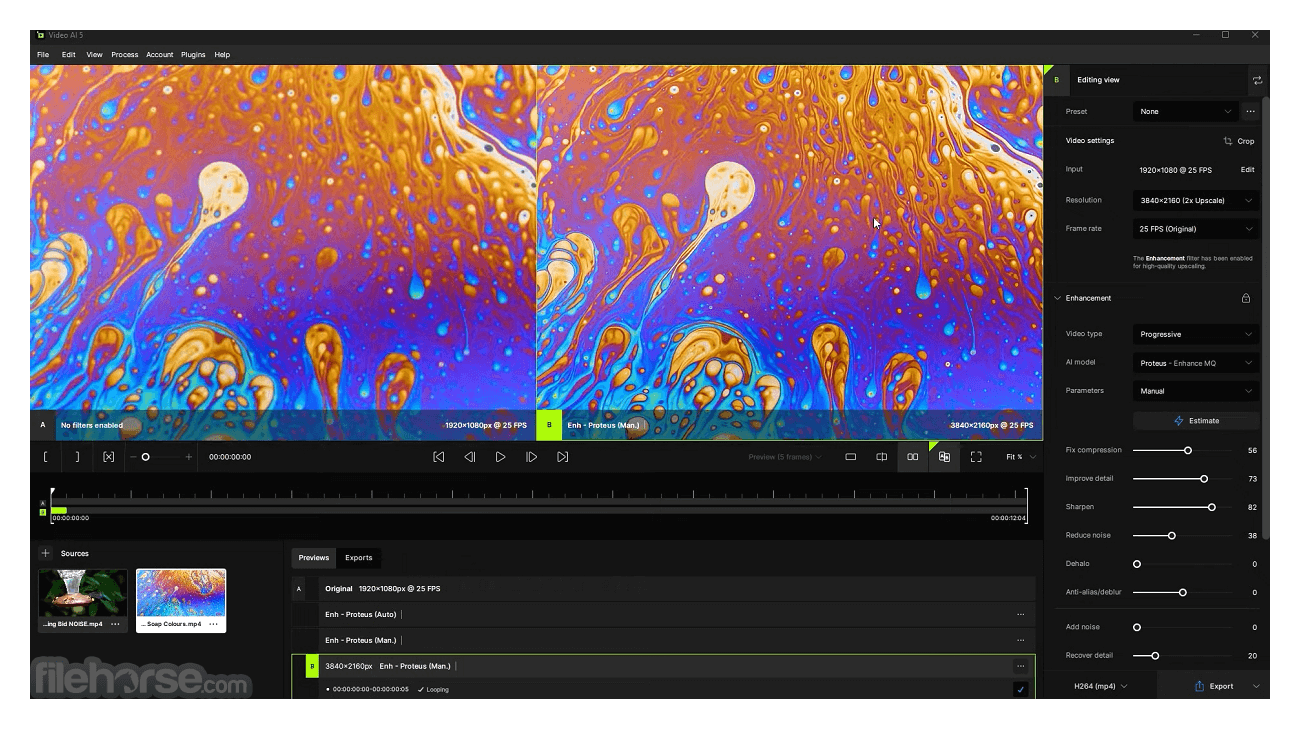Open the Preset dropdown
Image resolution: width=1300 pixels, height=729 pixels.
[1186, 111]
